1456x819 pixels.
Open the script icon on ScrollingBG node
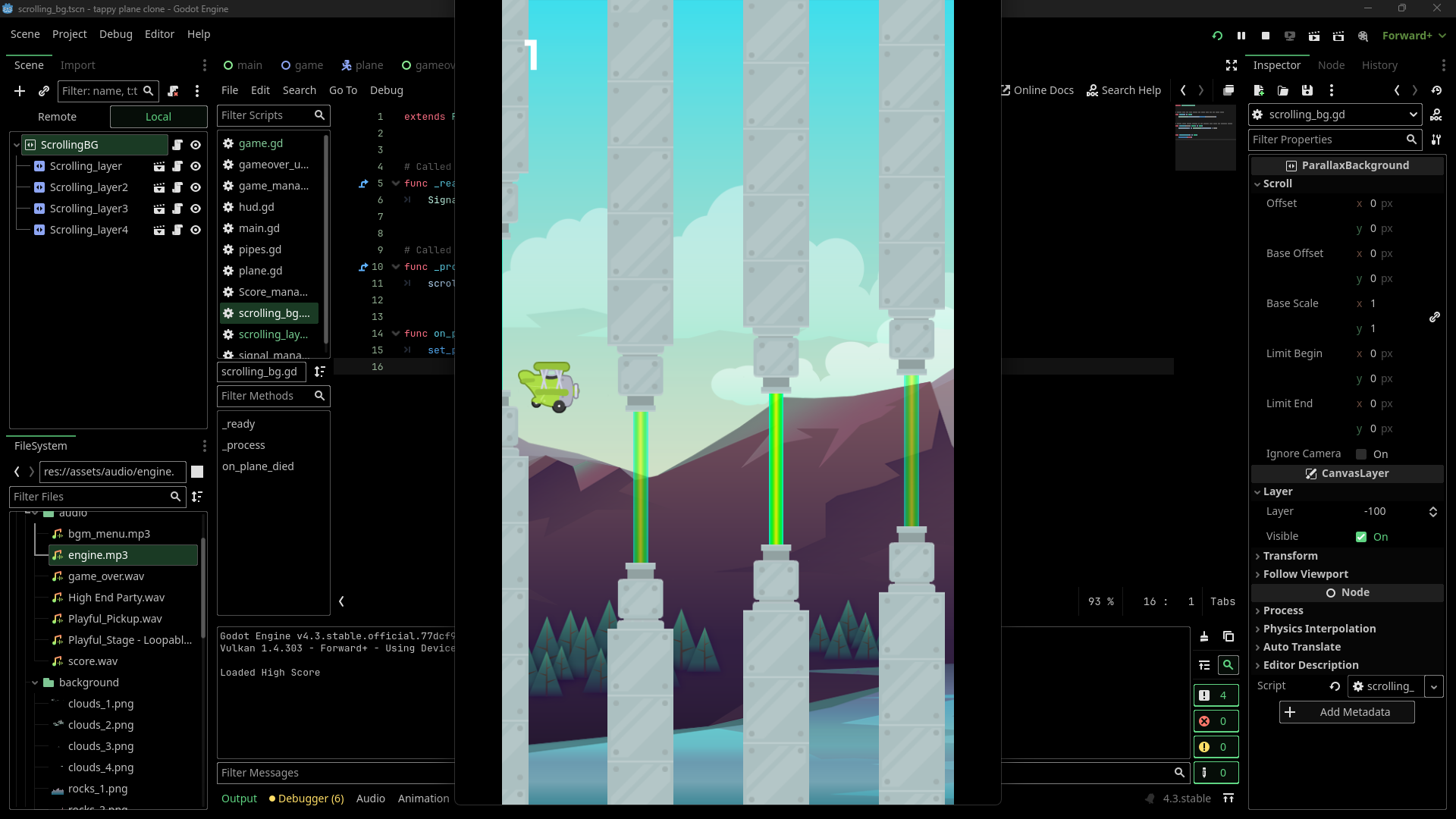pos(177,145)
